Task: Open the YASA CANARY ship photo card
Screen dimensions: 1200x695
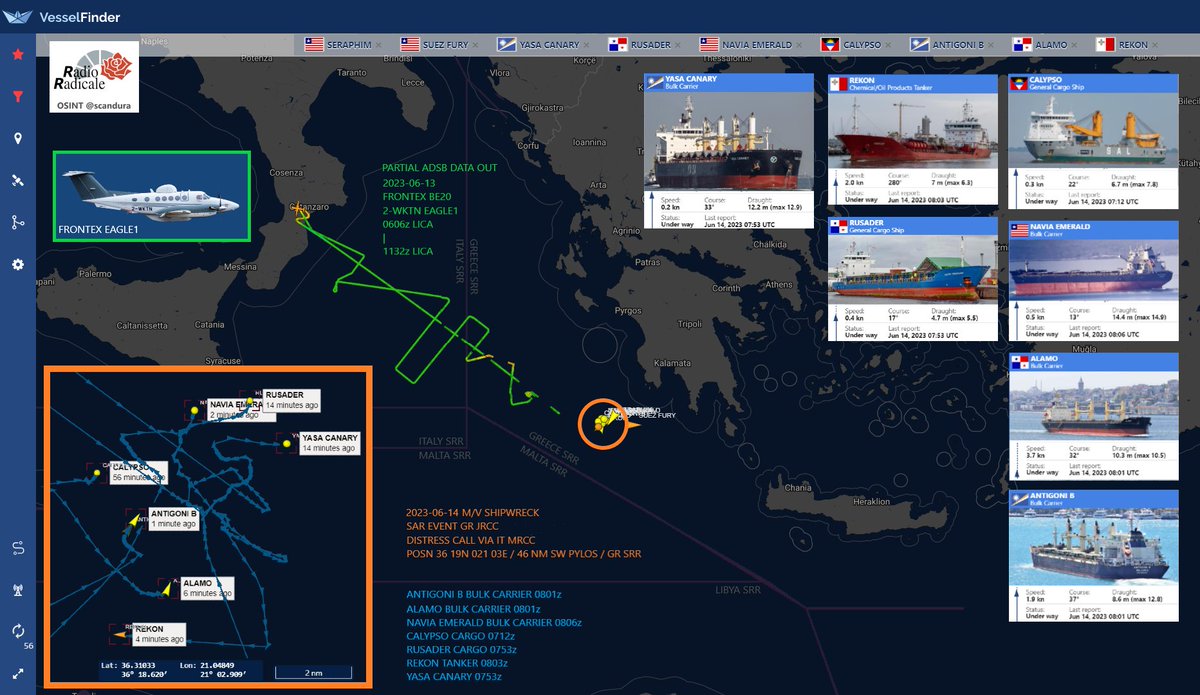Action: [x=730, y=150]
